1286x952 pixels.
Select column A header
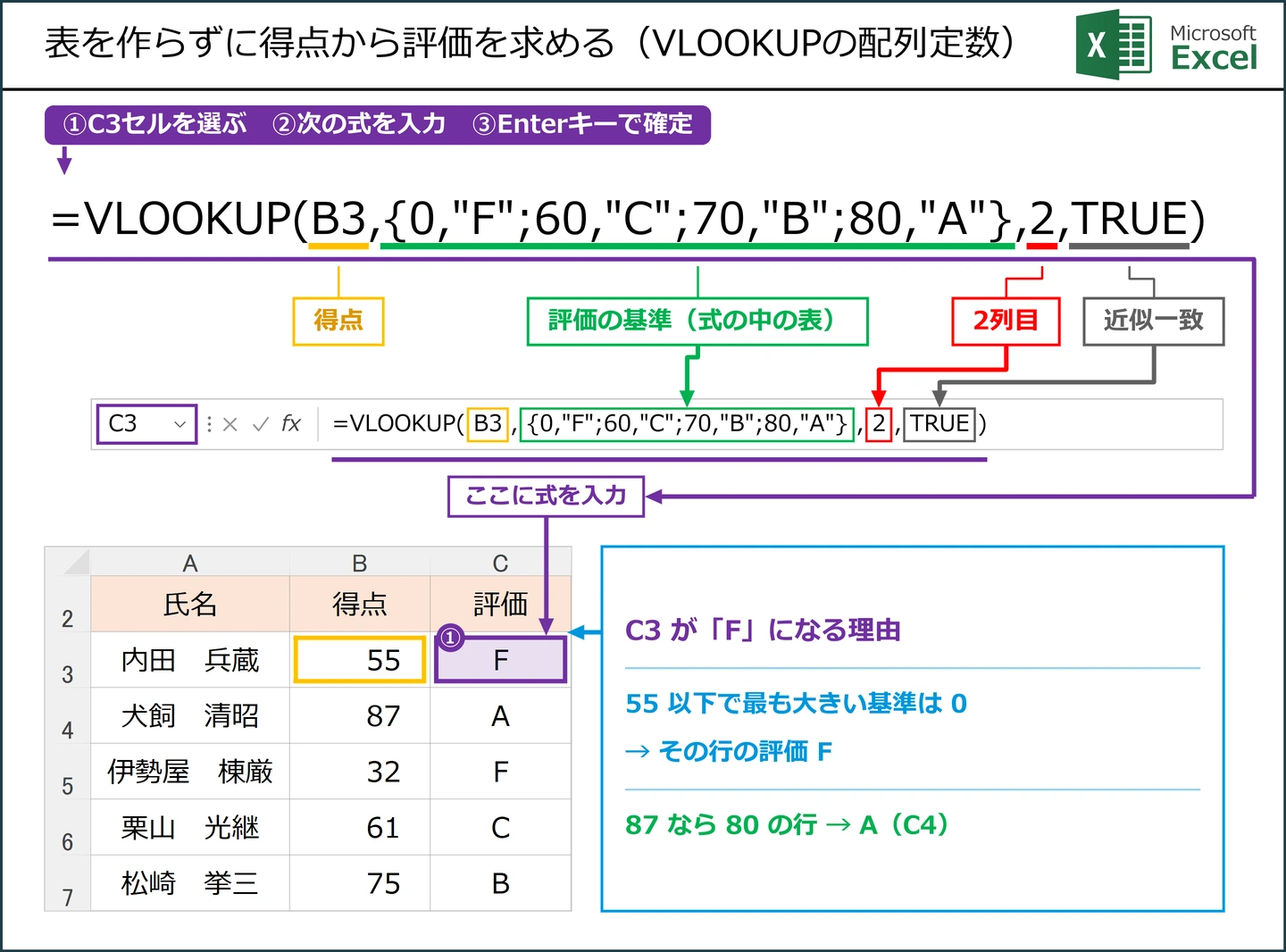190,563
